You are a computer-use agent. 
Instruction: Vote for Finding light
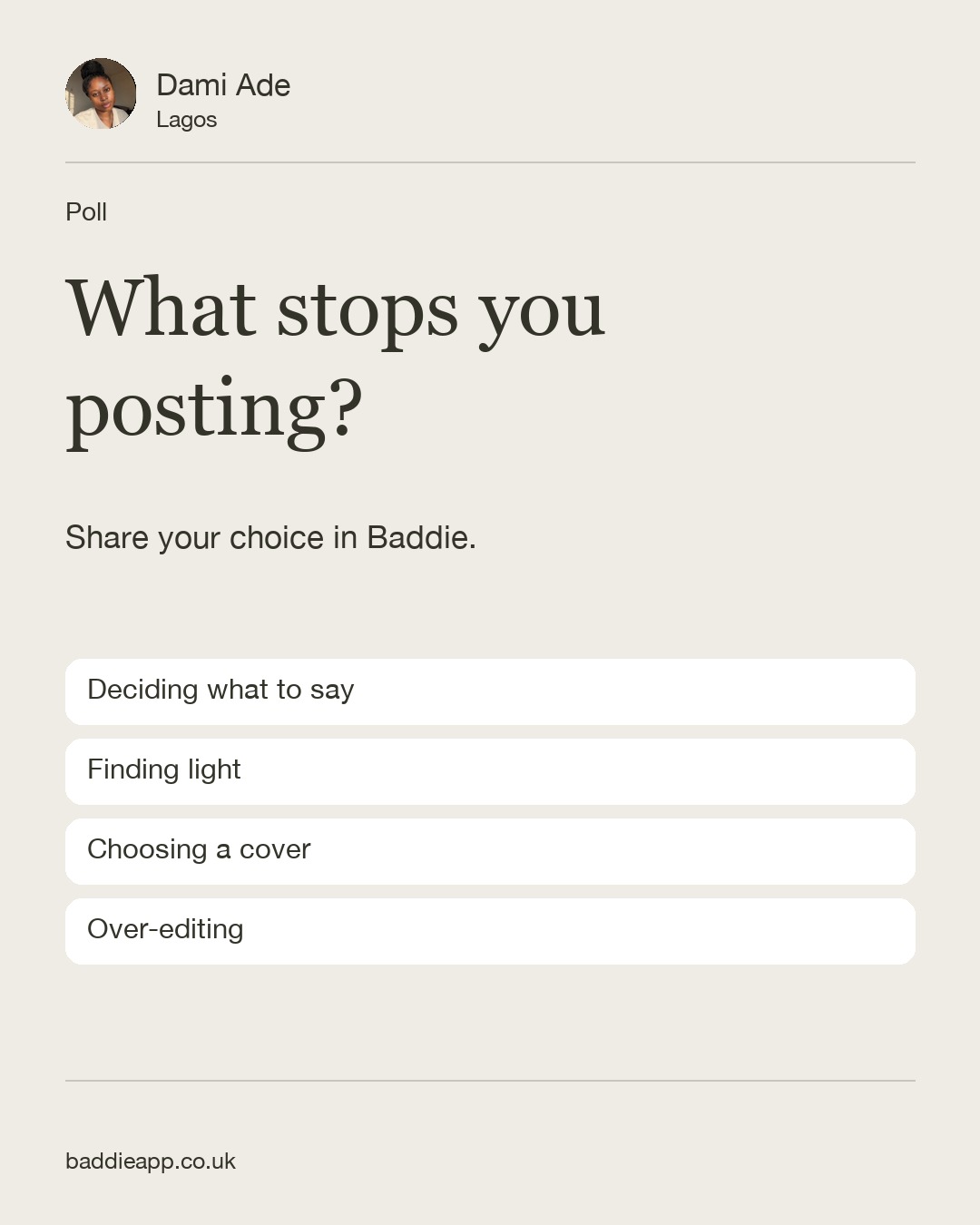[x=490, y=771]
